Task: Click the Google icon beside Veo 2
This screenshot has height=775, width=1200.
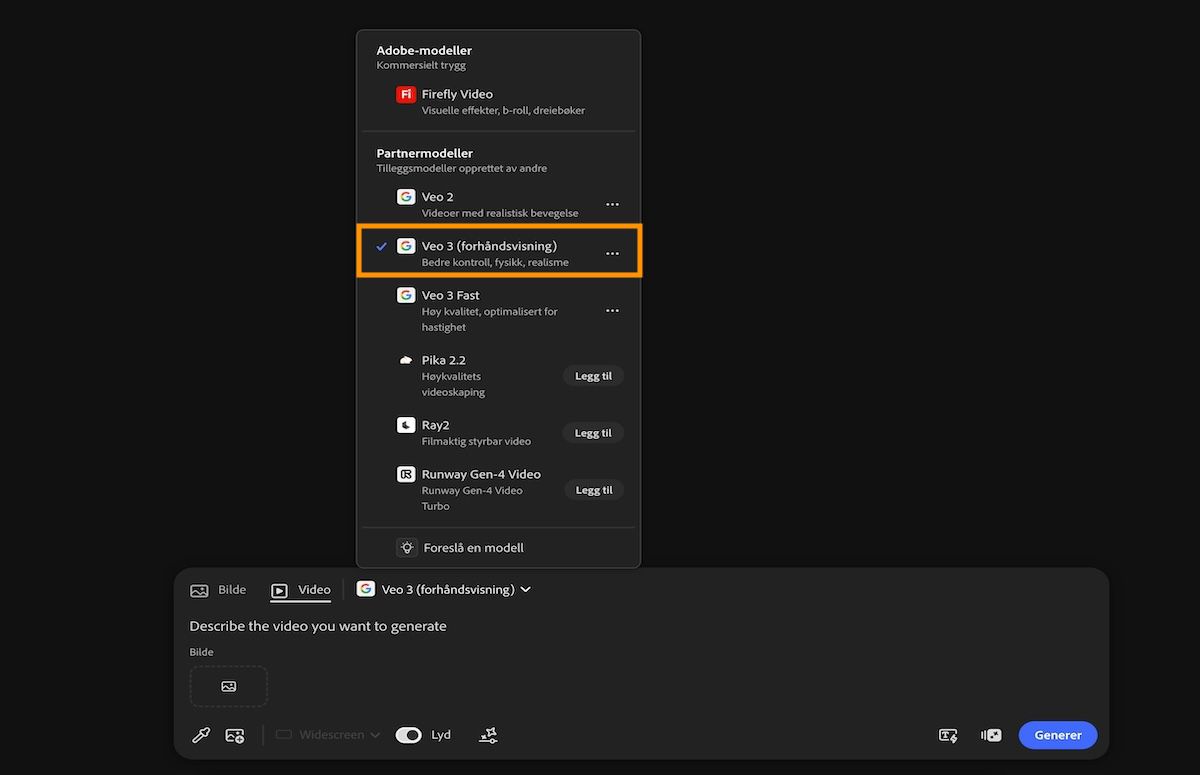Action: tap(405, 197)
